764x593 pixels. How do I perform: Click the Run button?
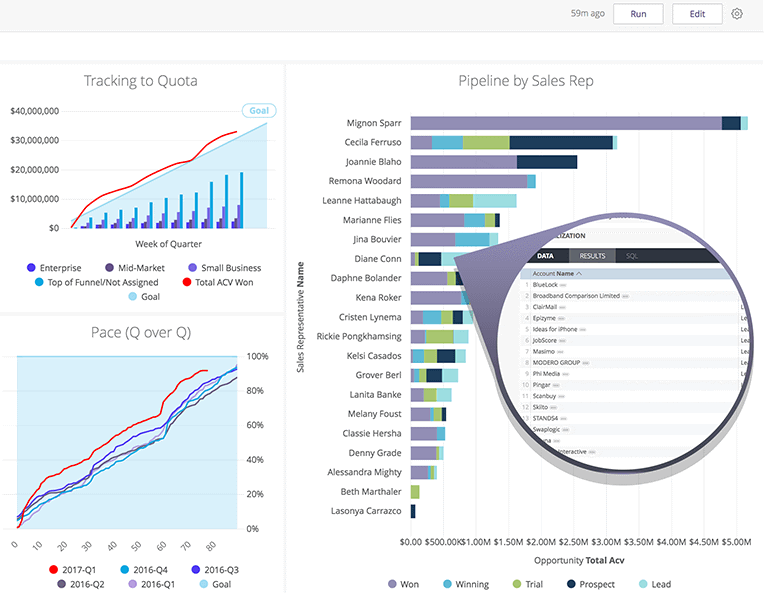[638, 14]
